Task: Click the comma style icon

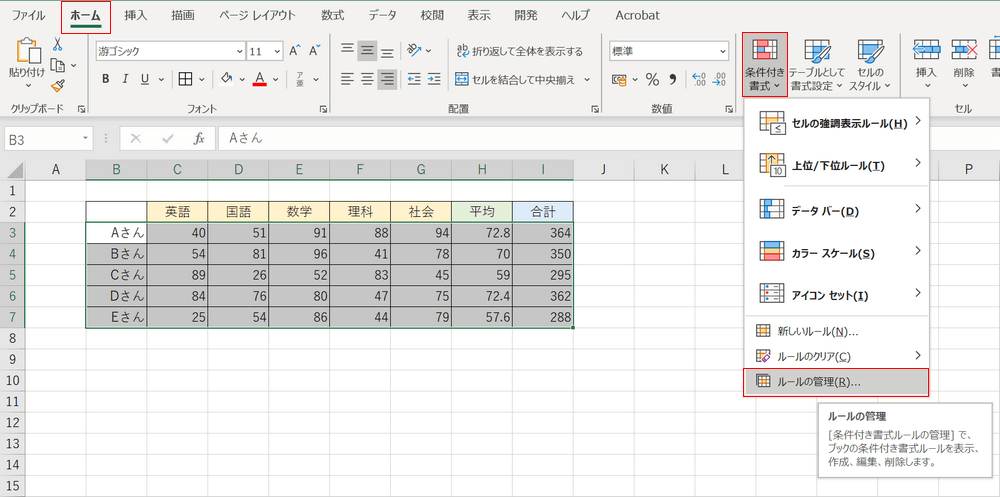Action: pyautogui.click(x=675, y=79)
